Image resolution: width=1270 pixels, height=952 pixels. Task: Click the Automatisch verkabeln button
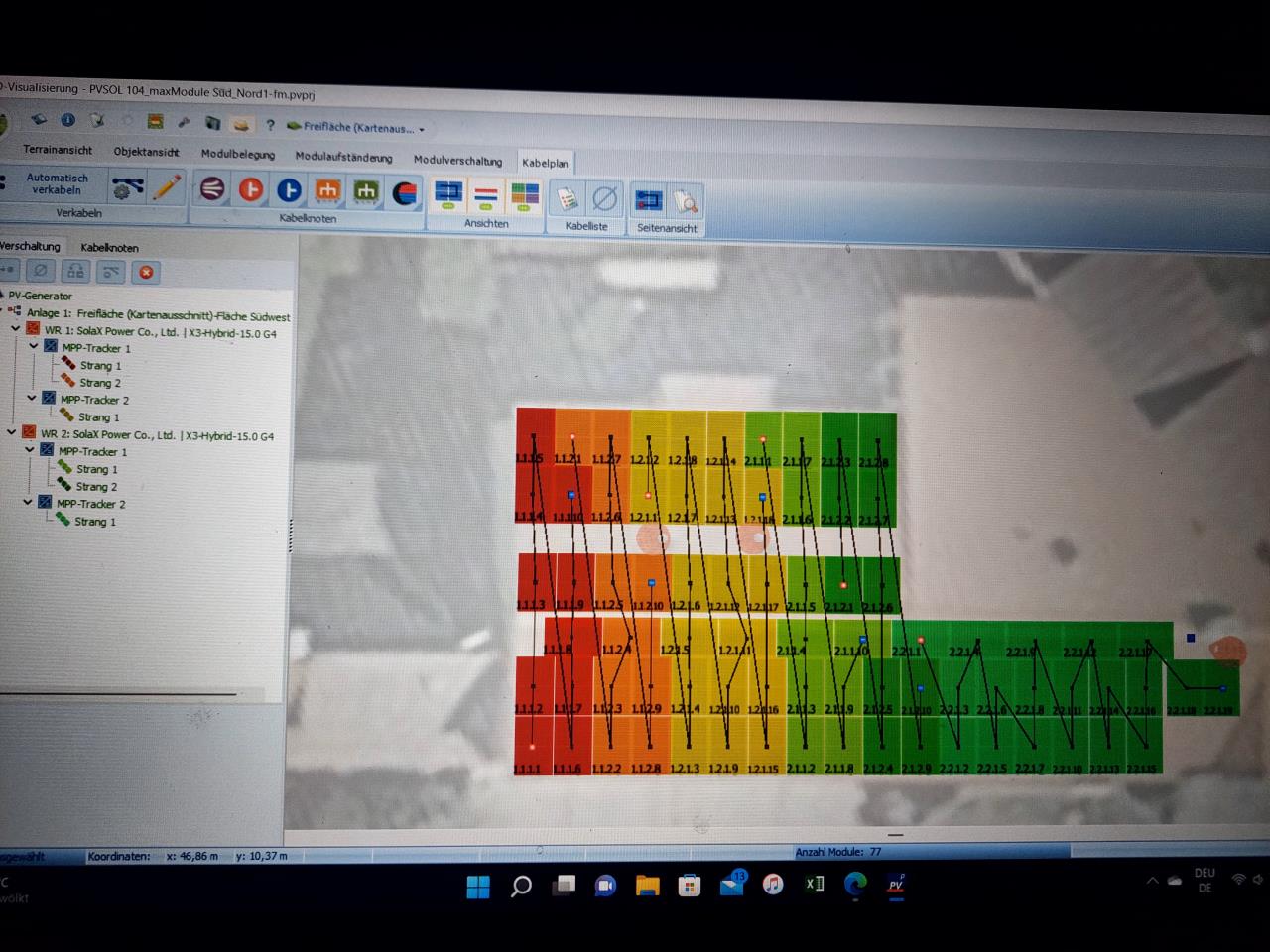57,183
